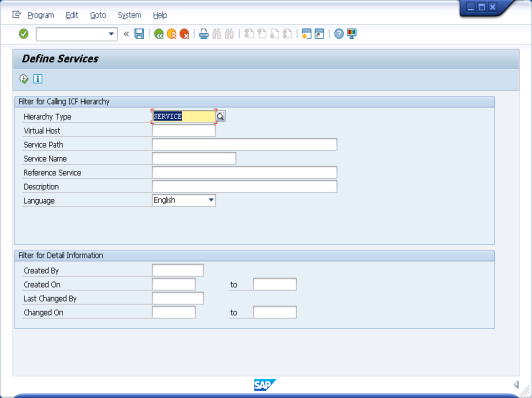Viewport: 532px width, 398px height.
Task: Click the Description input field
Action: (x=244, y=187)
